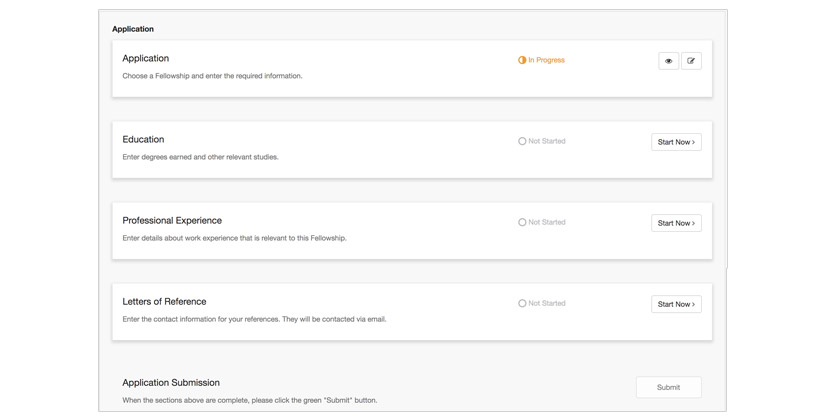This screenshot has height=420, width=820.
Task: Click the Not Started label for Education
Action: (546, 141)
